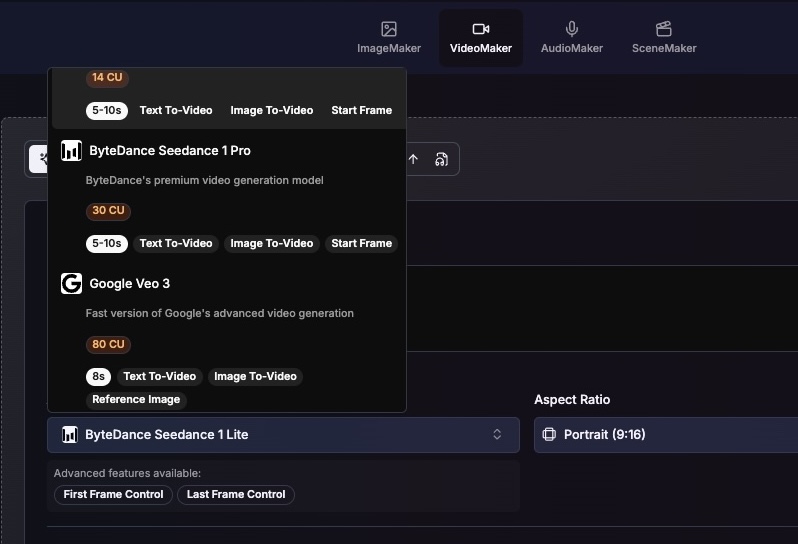Image resolution: width=798 pixels, height=544 pixels.
Task: Click Image To-Video tag under Seedance 1 Pro
Action: [x=272, y=244]
